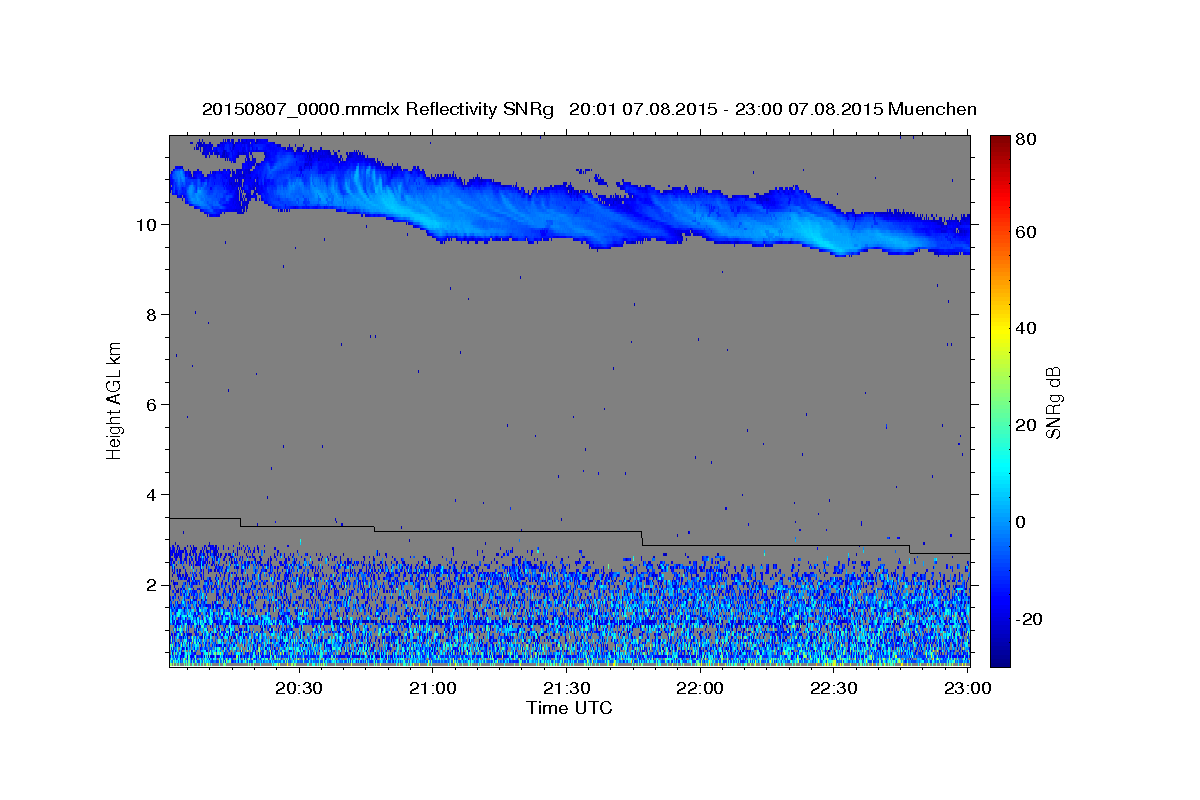The image size is (1200, 800).
Task: Click the 20:30 time tick label
Action: [x=298, y=688]
